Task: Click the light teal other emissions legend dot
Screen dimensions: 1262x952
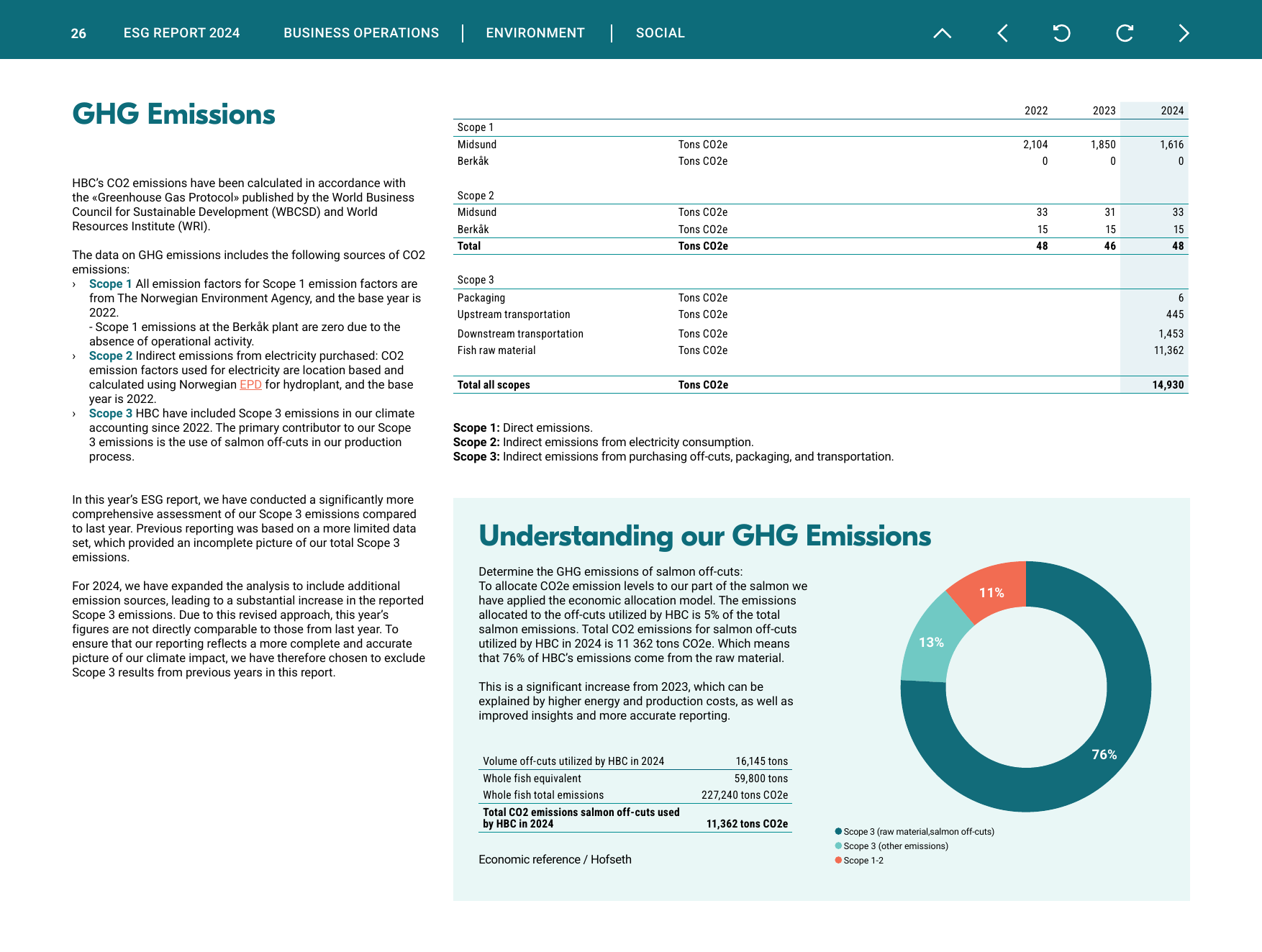Action: tap(838, 846)
